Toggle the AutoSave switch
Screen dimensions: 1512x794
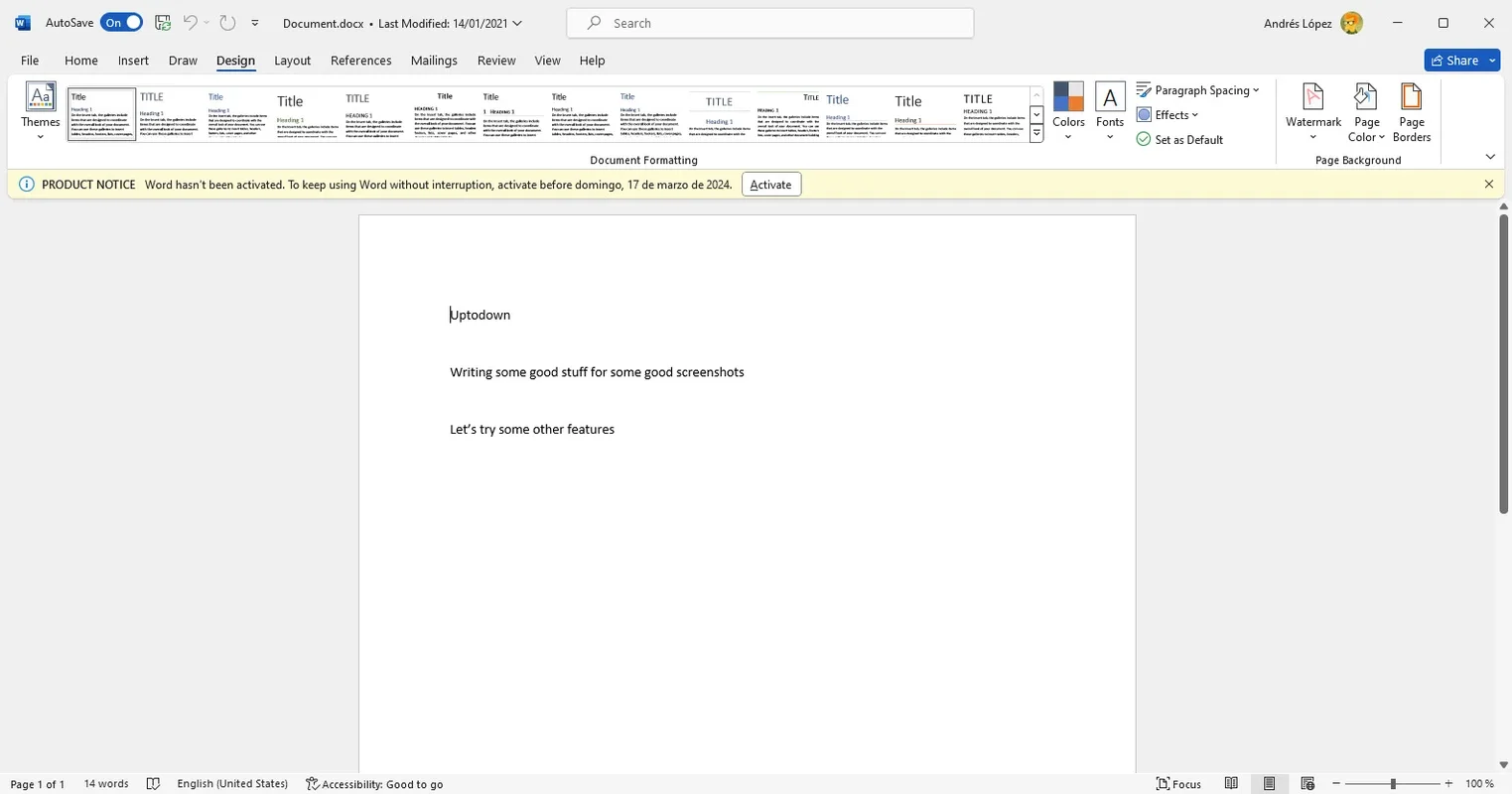pos(121,23)
